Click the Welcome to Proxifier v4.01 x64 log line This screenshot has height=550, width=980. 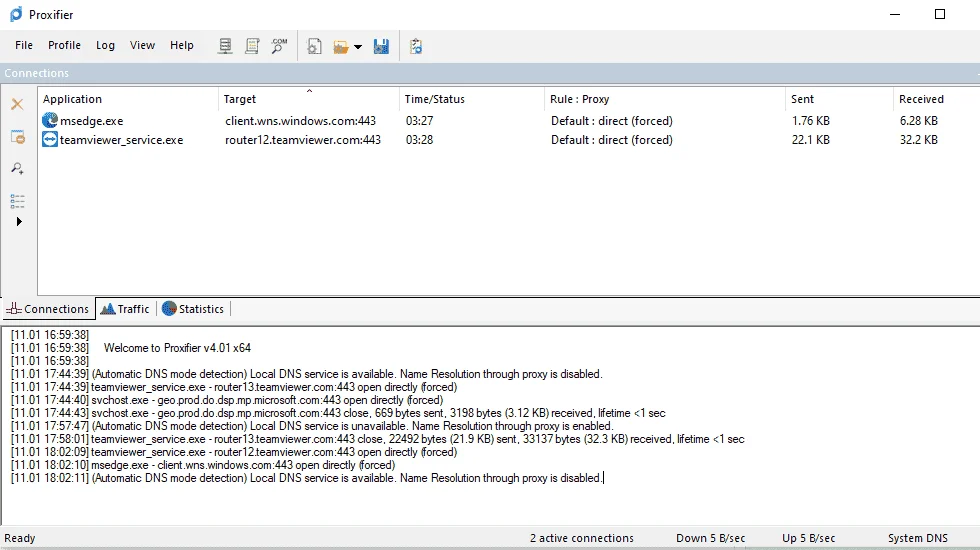[x=131, y=348]
